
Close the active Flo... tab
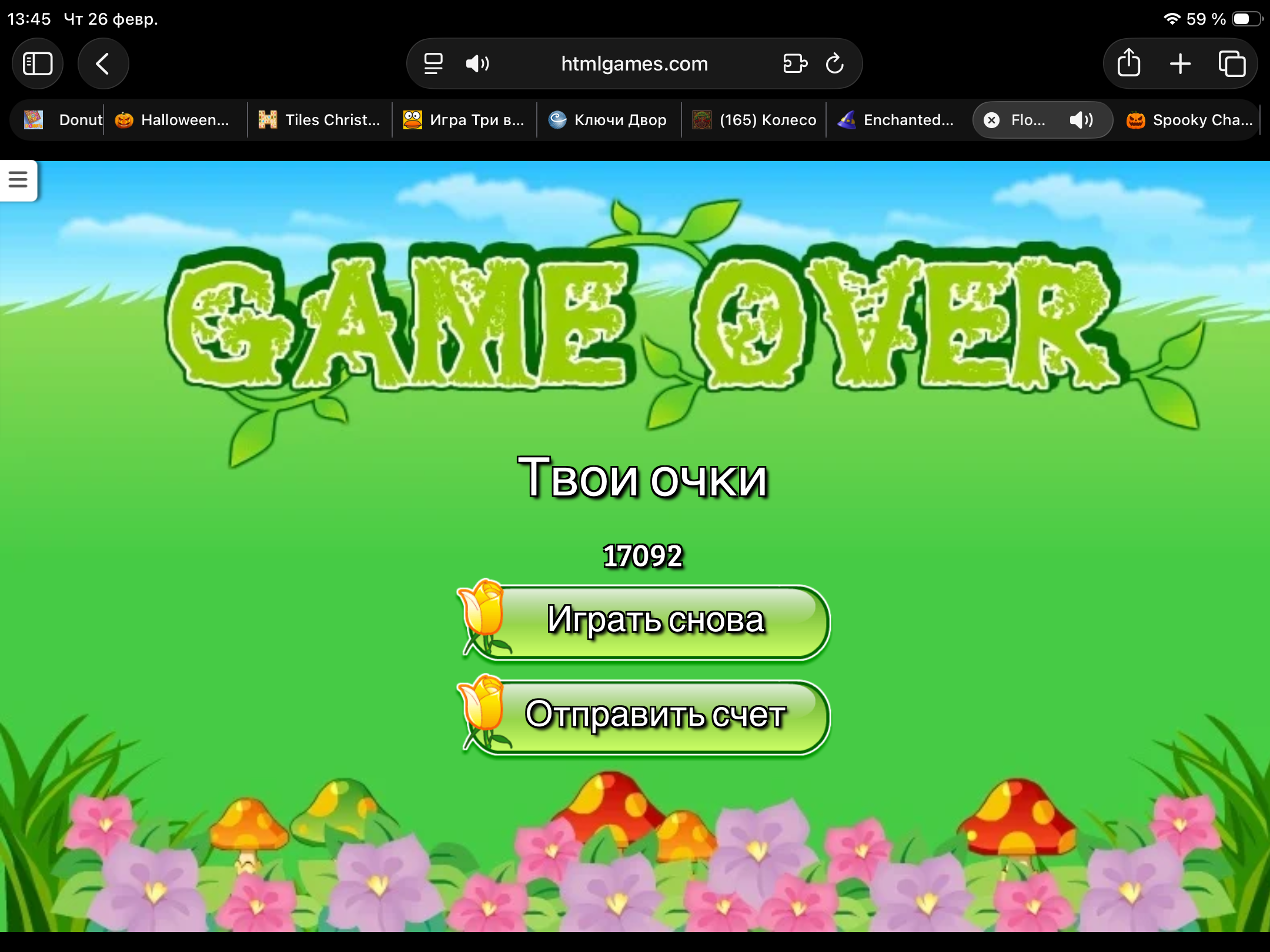[991, 120]
